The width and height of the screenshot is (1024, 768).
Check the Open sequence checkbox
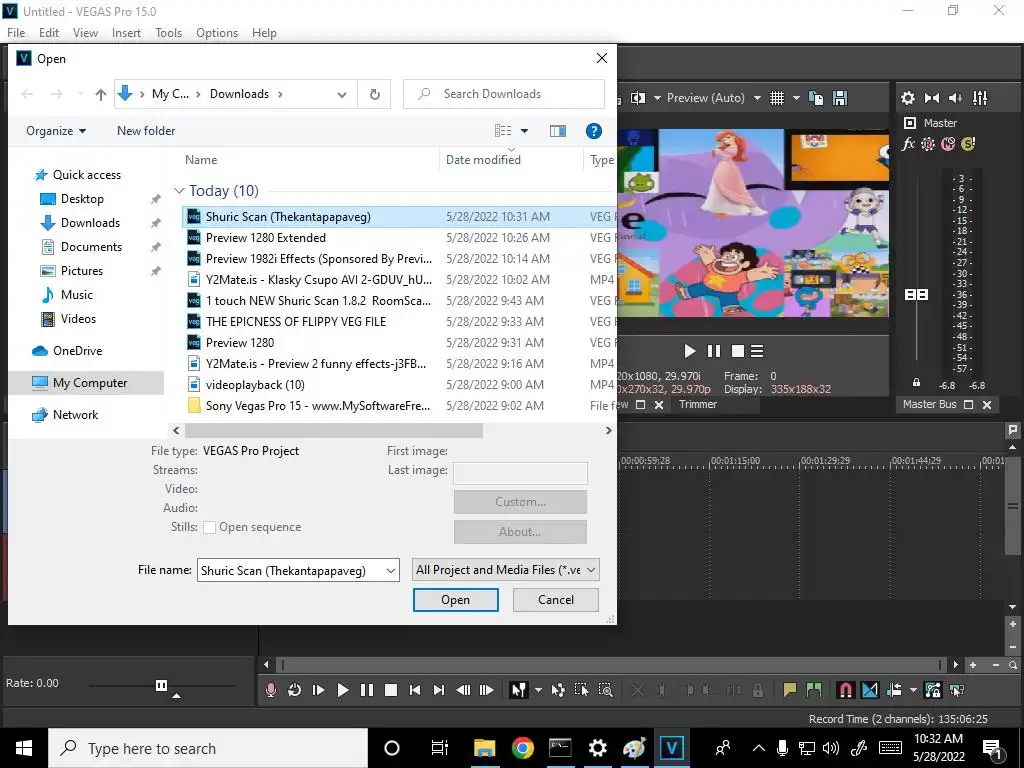pos(210,527)
